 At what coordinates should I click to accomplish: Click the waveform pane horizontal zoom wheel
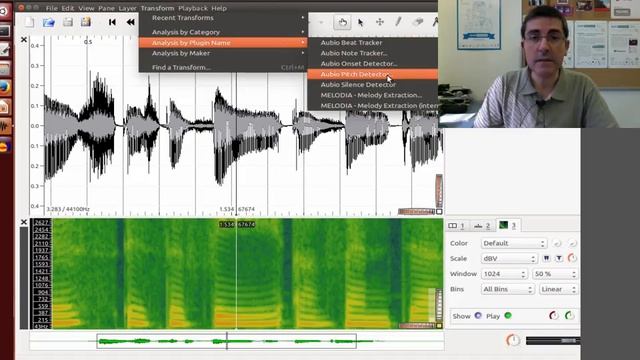416,211
